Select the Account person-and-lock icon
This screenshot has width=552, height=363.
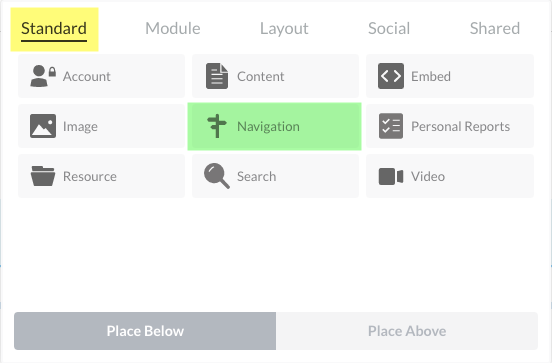pyautogui.click(x=43, y=76)
